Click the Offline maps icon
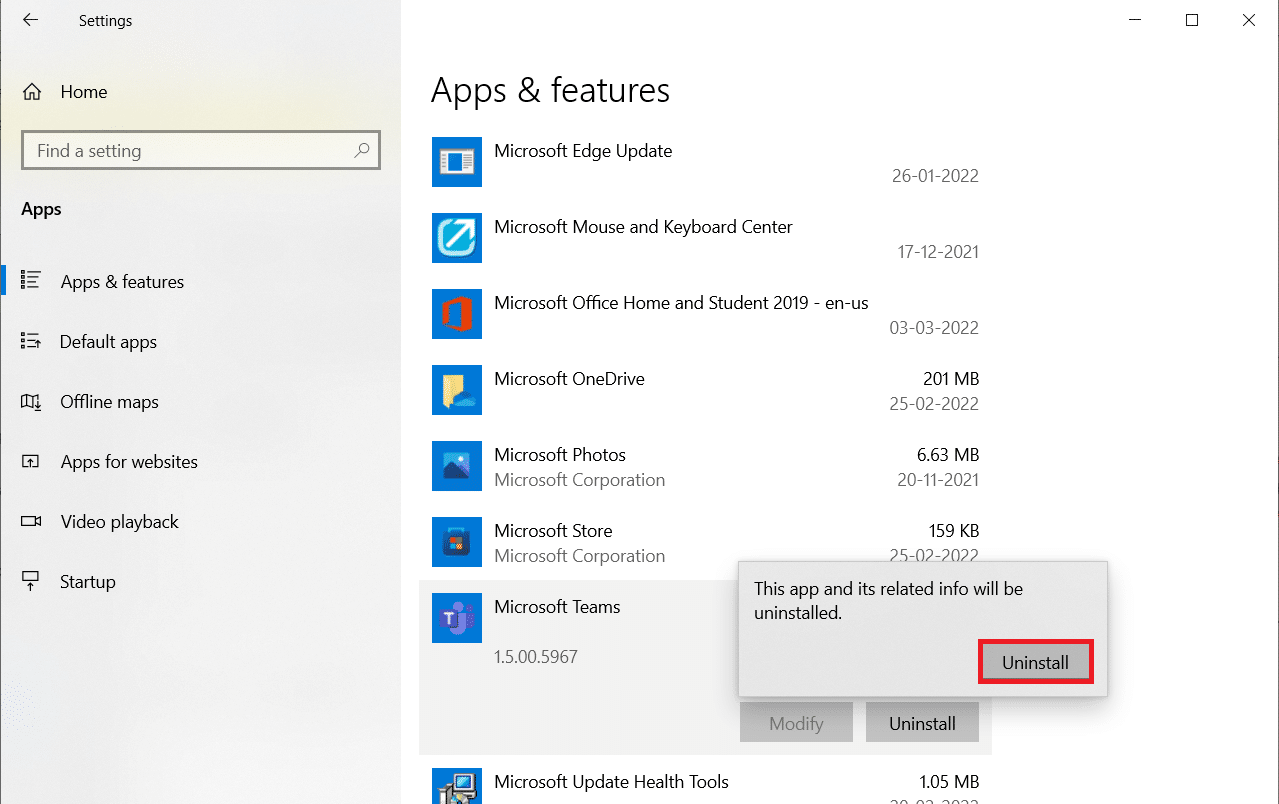The width and height of the screenshot is (1279, 804). pos(31,401)
